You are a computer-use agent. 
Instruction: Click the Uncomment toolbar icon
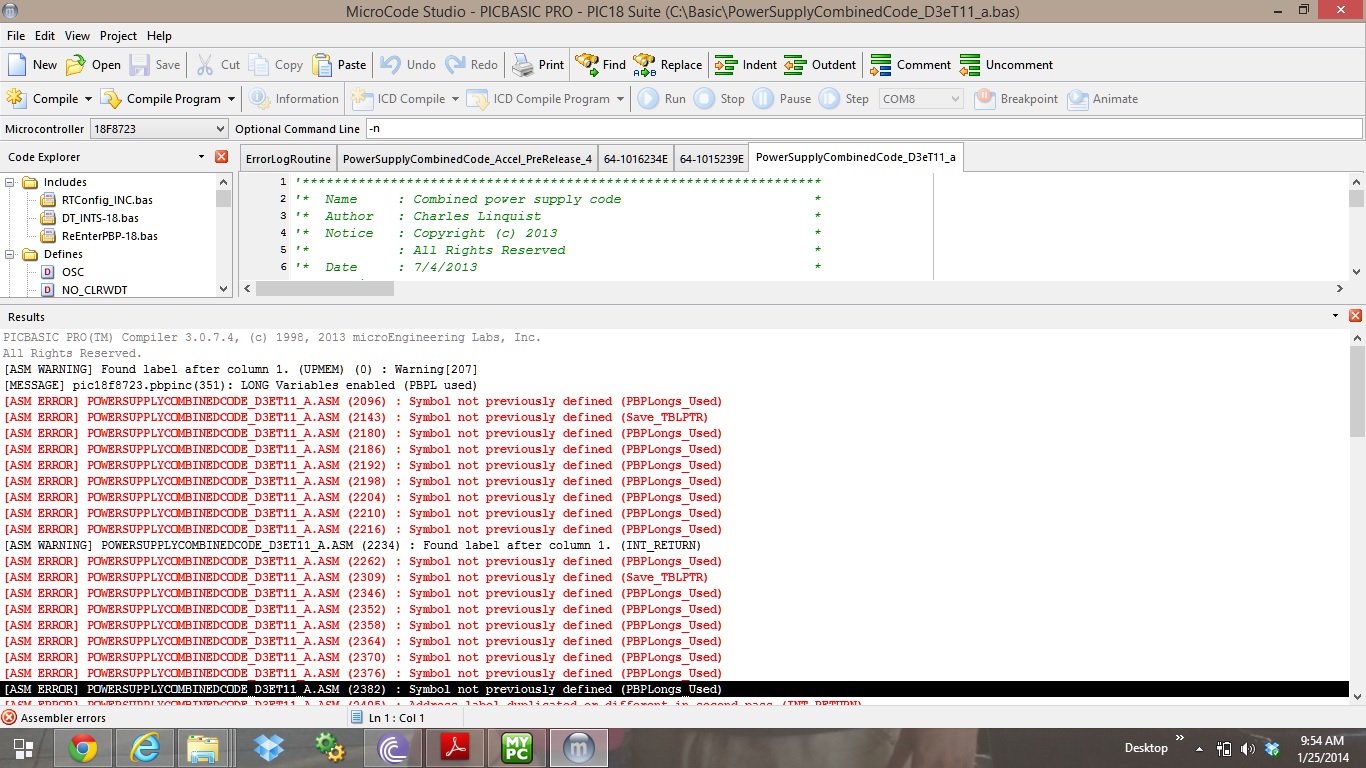969,65
